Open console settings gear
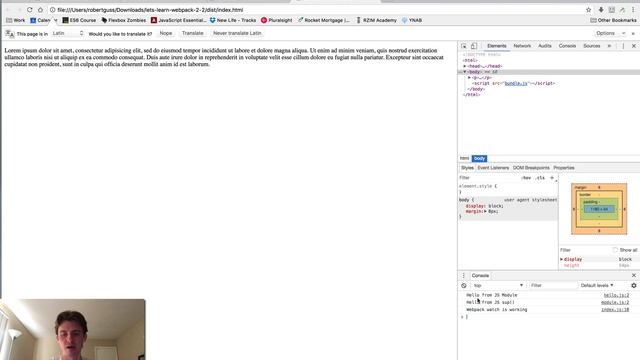The image size is (640, 360). coord(633,286)
